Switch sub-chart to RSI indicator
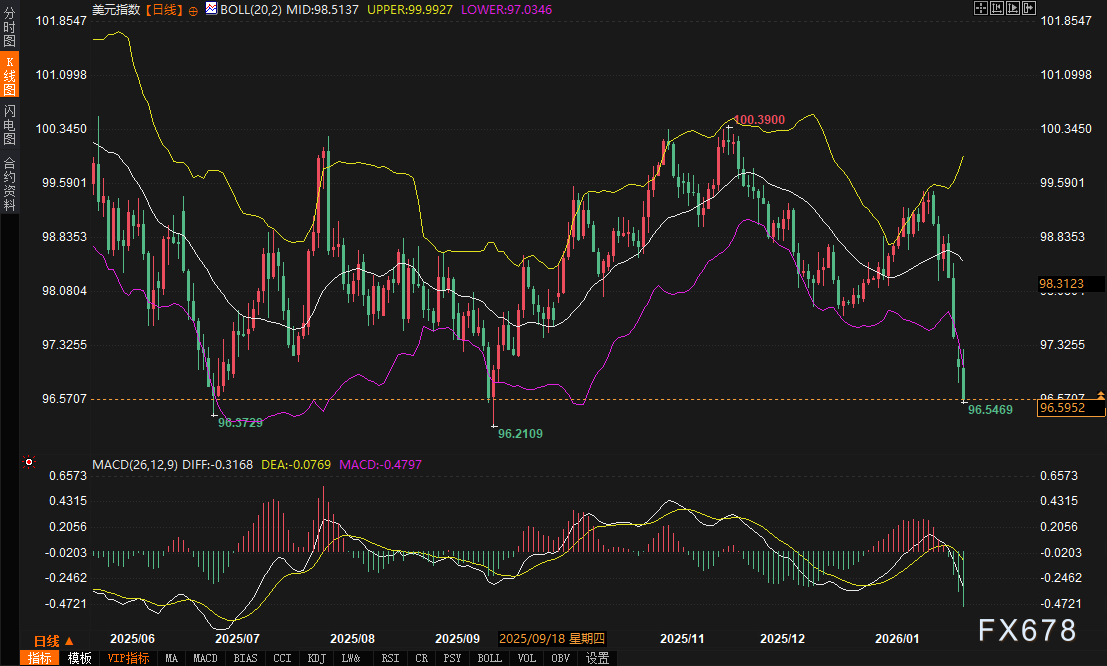1107x666 pixels. [x=390, y=658]
